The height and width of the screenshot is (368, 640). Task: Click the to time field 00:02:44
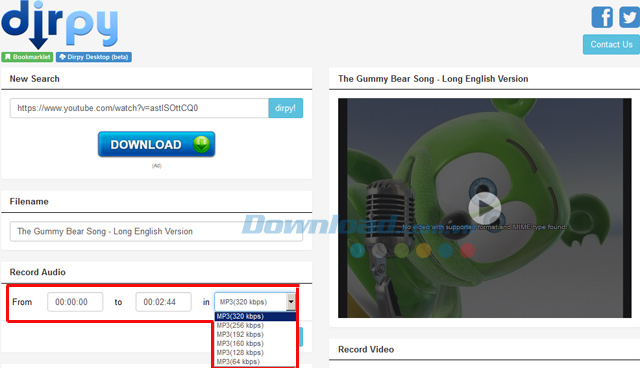tap(163, 302)
